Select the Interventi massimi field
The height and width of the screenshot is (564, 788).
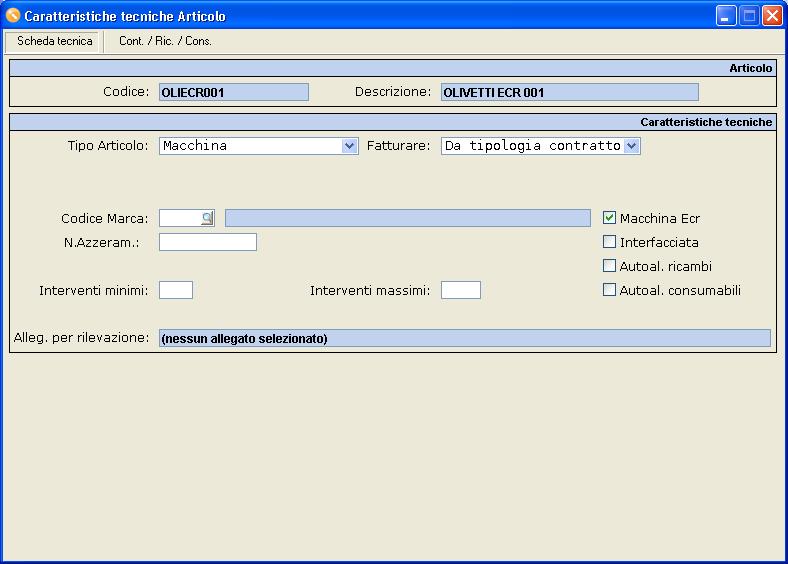coord(461,290)
